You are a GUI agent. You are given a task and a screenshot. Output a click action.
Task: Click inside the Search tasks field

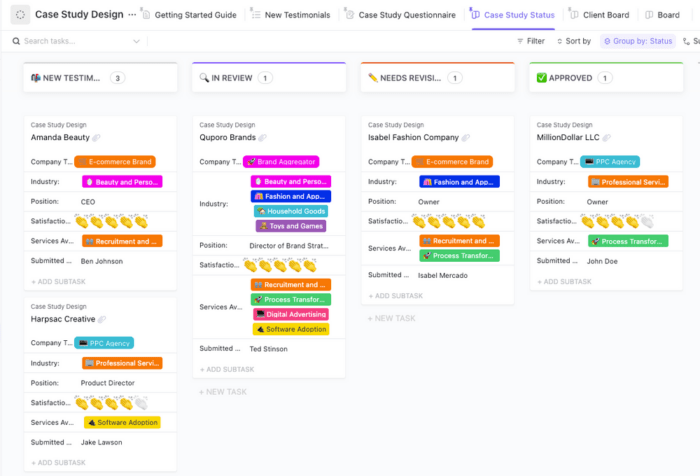[x=78, y=41]
